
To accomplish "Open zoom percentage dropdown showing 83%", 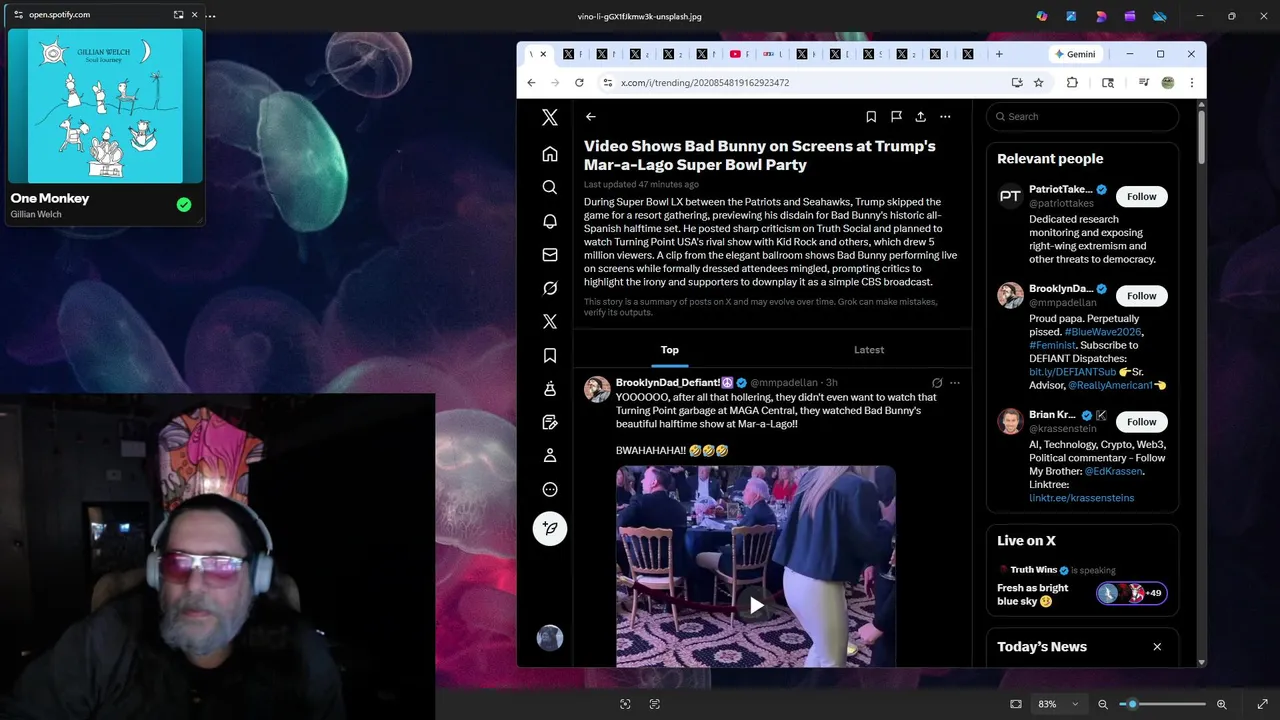I will pos(1057,704).
